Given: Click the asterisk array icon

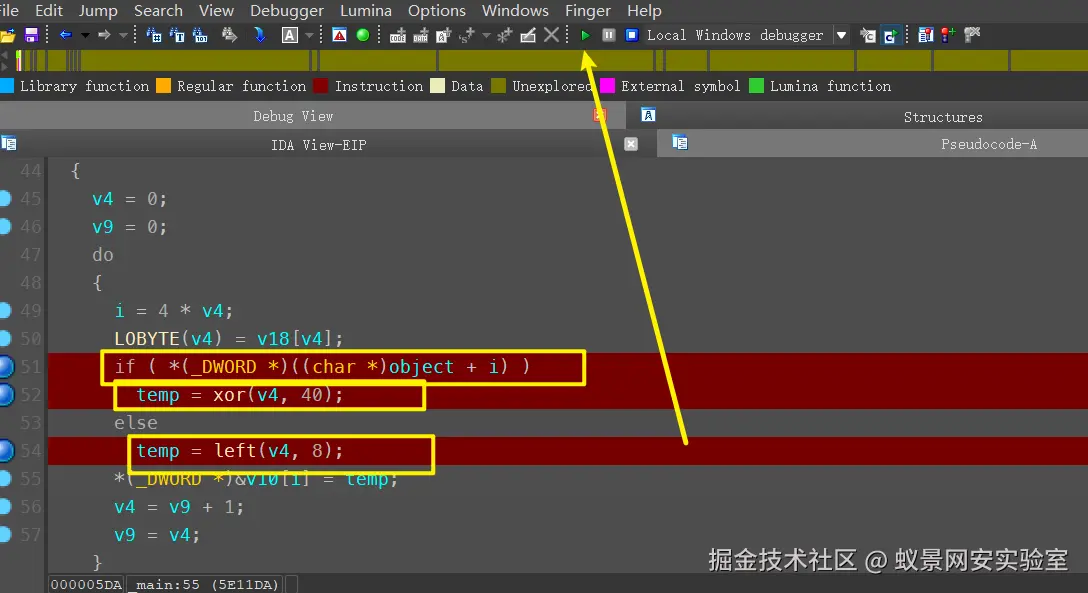Looking at the screenshot, I should (504, 35).
